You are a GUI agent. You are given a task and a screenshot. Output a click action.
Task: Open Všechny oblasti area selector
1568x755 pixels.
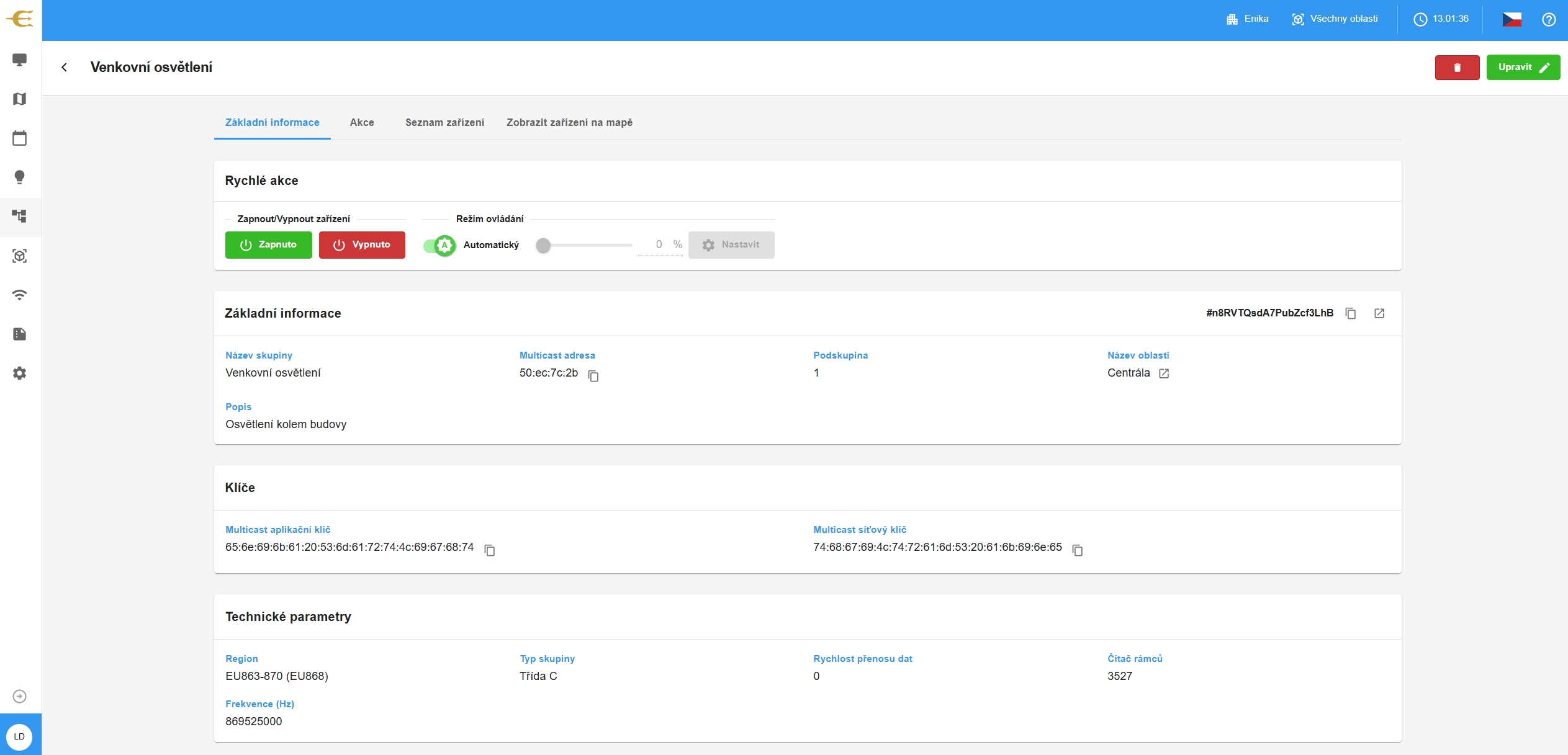pos(1335,19)
